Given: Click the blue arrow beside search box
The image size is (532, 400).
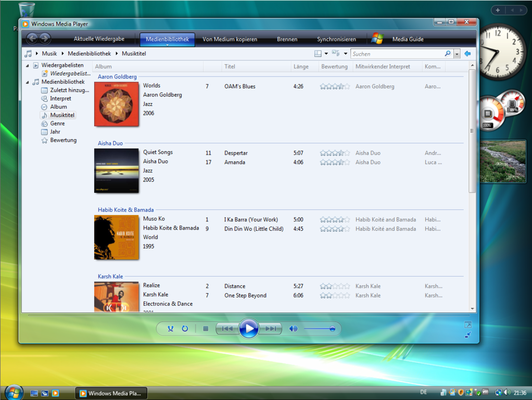Looking at the screenshot, I should click(468, 54).
